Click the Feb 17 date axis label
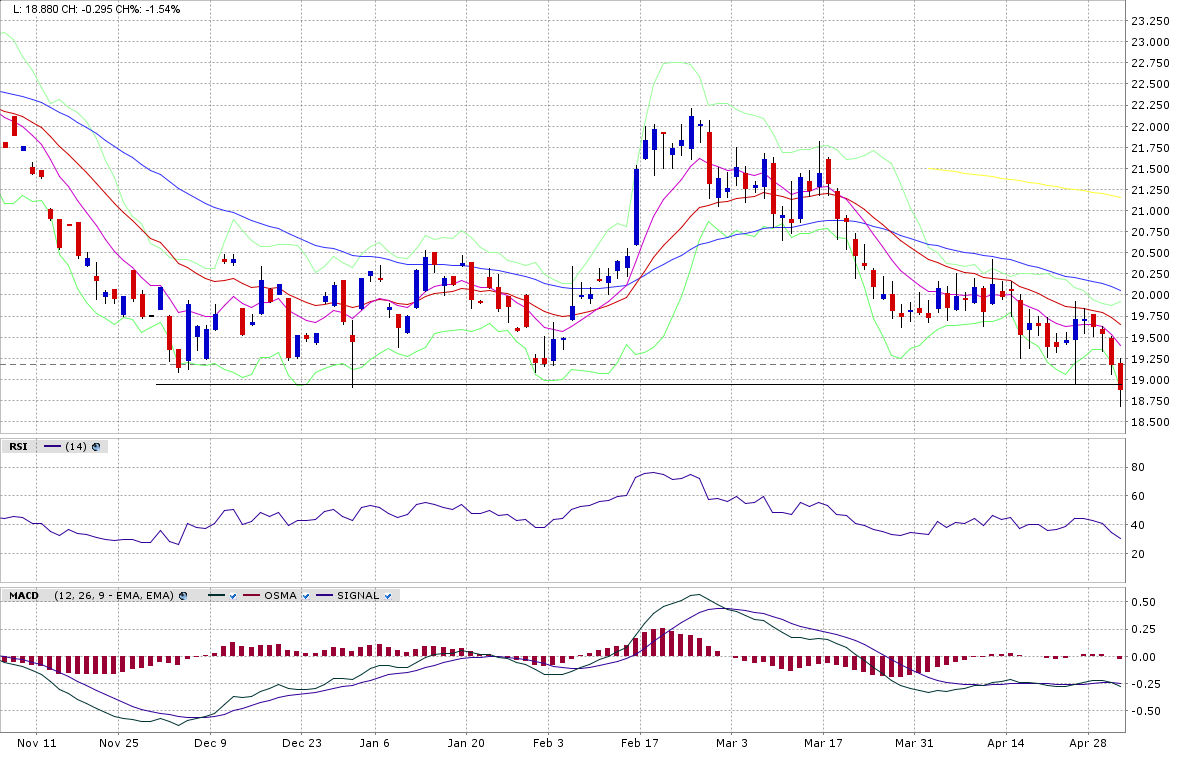1178x757 pixels. tap(638, 743)
